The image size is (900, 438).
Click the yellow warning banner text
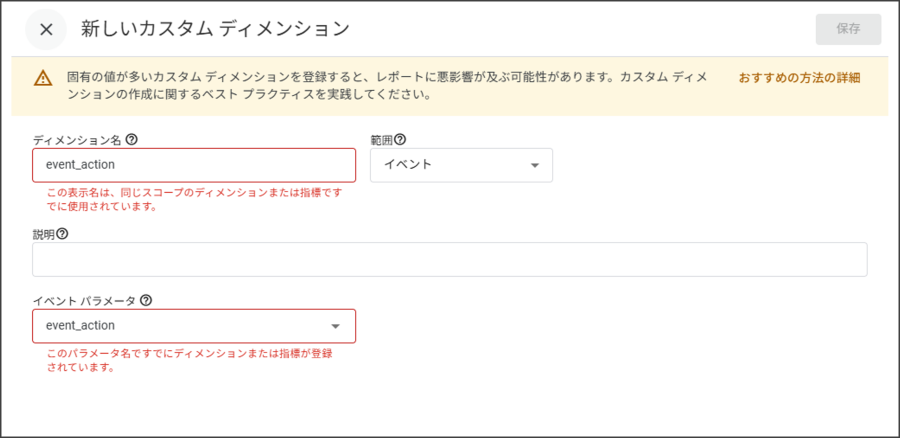(386, 86)
